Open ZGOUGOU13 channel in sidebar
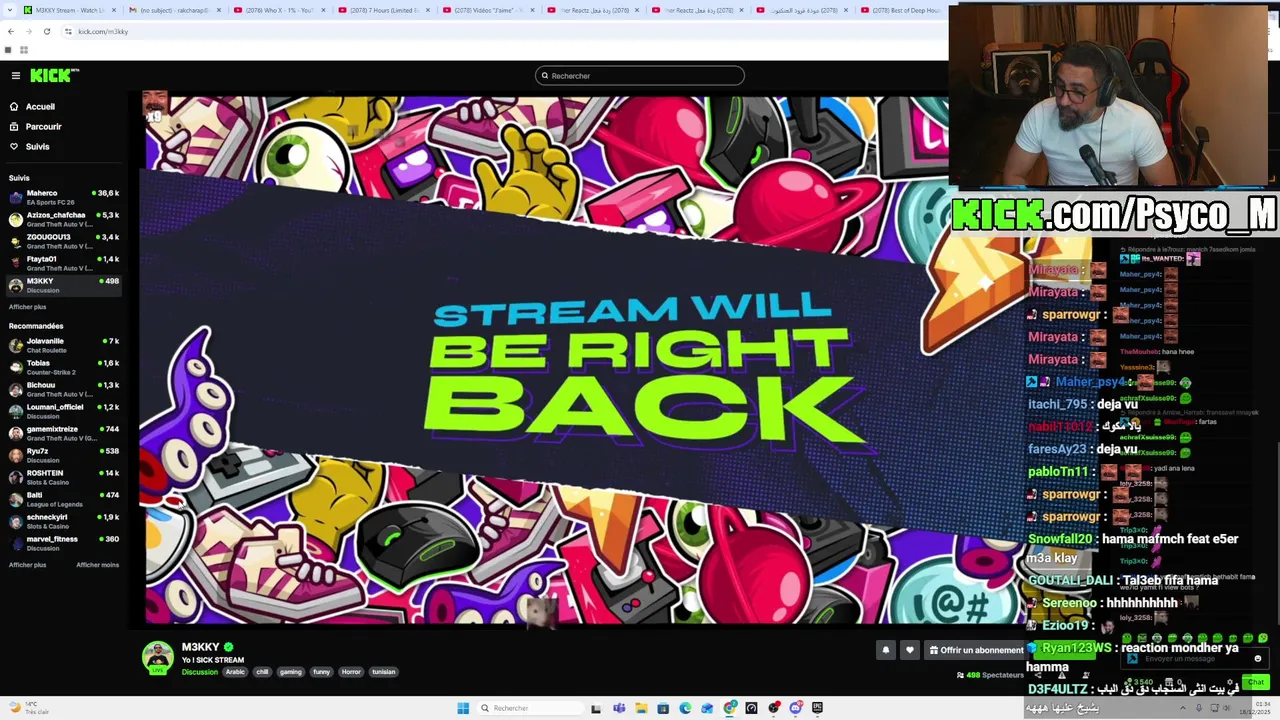 click(64, 241)
